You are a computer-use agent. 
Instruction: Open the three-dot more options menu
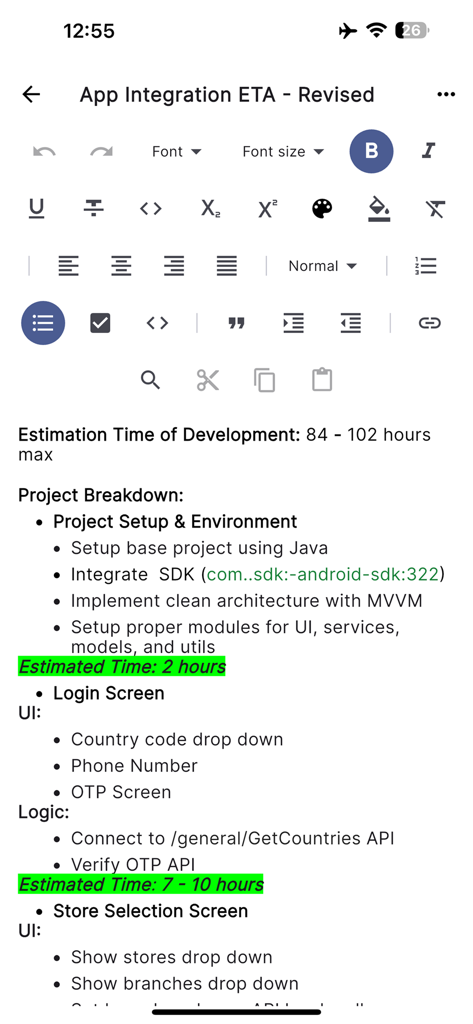(446, 95)
